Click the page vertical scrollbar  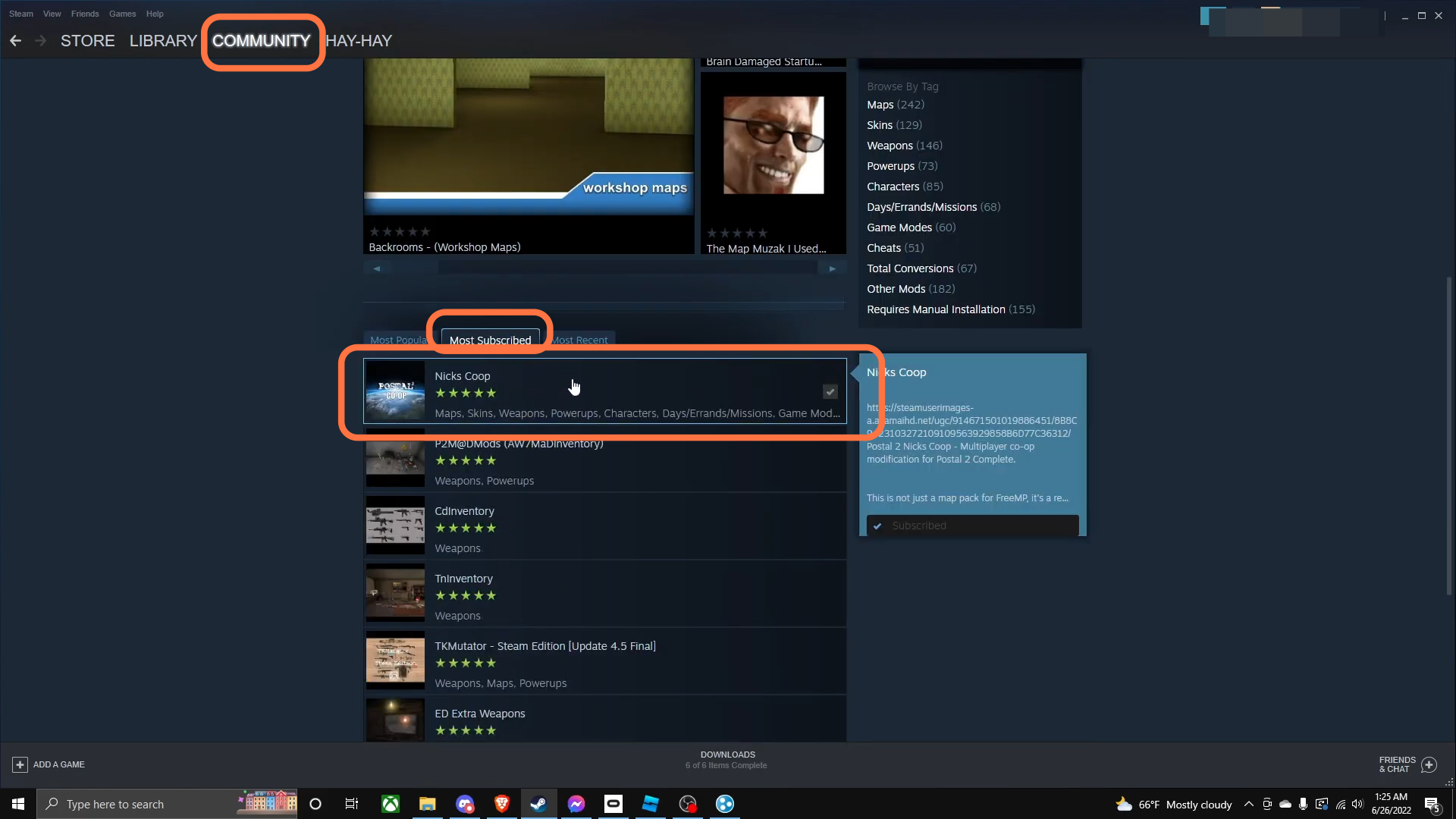1448,436
